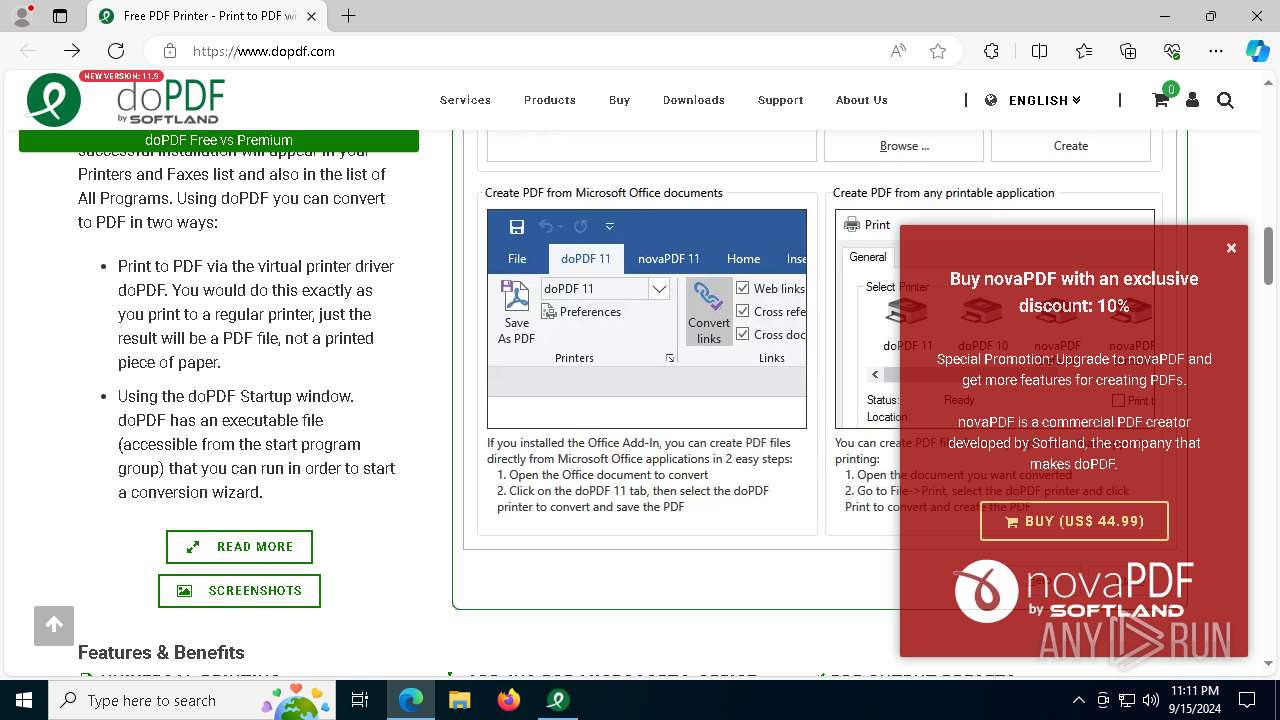This screenshot has width=1280, height=720.
Task: Open the browser profile icon
Action: (22, 16)
